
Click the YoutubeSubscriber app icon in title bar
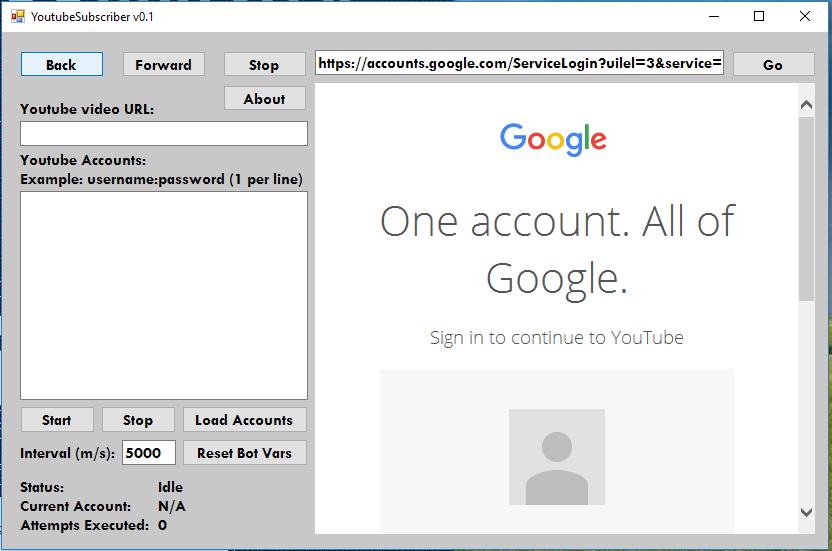coord(18,16)
